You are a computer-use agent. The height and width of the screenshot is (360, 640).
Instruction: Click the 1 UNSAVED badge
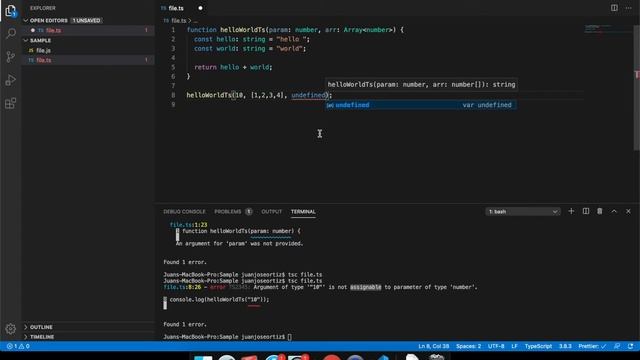point(87,20)
